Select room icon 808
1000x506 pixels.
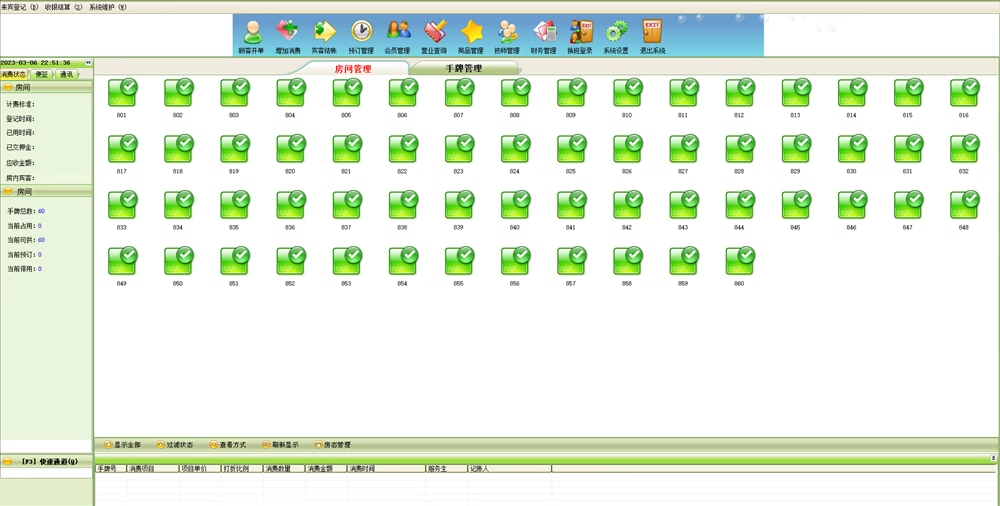click(515, 93)
